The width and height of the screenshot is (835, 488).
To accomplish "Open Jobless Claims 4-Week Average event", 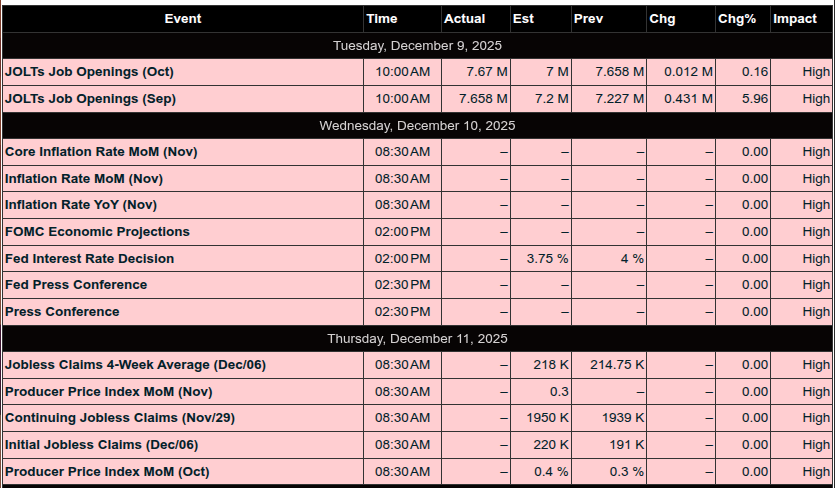I will tap(135, 365).
